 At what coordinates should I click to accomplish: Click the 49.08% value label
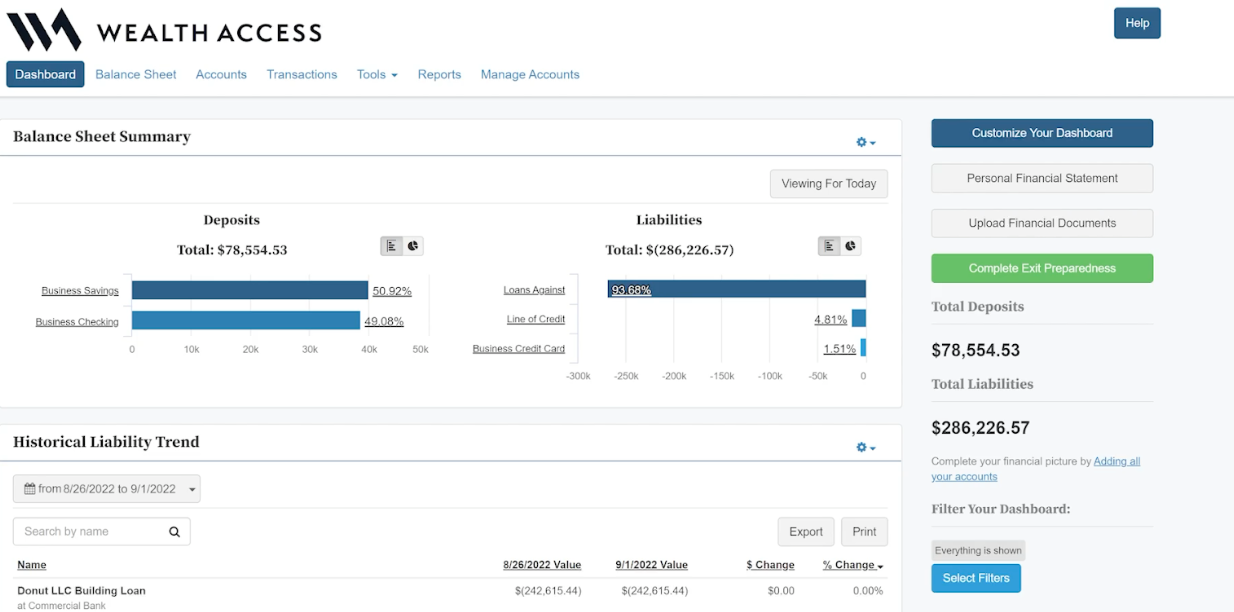pyautogui.click(x=384, y=322)
